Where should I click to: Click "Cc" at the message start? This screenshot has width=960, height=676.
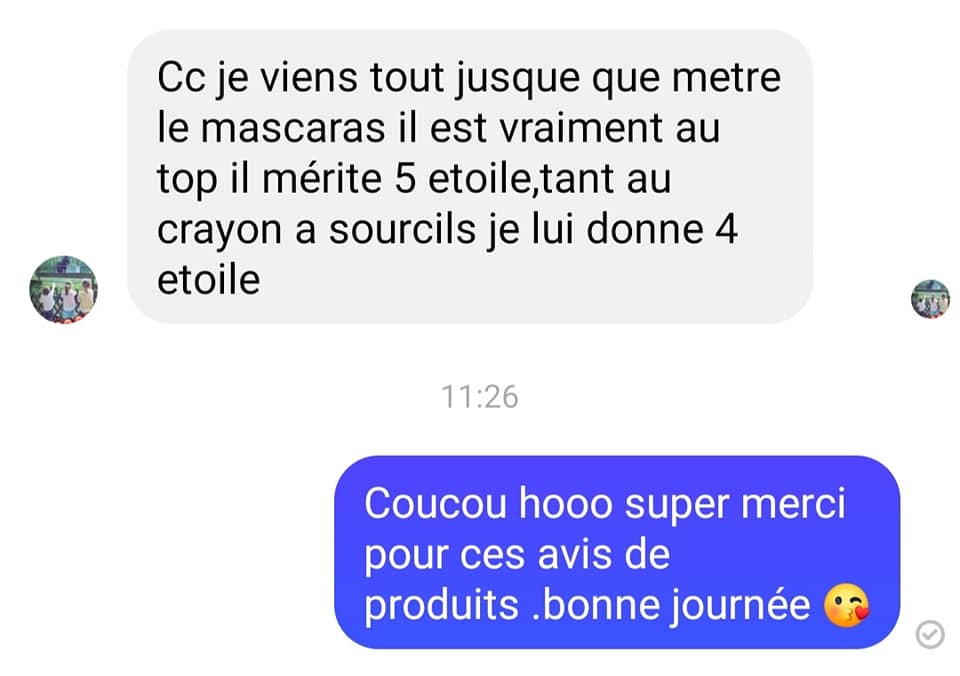click(x=181, y=78)
